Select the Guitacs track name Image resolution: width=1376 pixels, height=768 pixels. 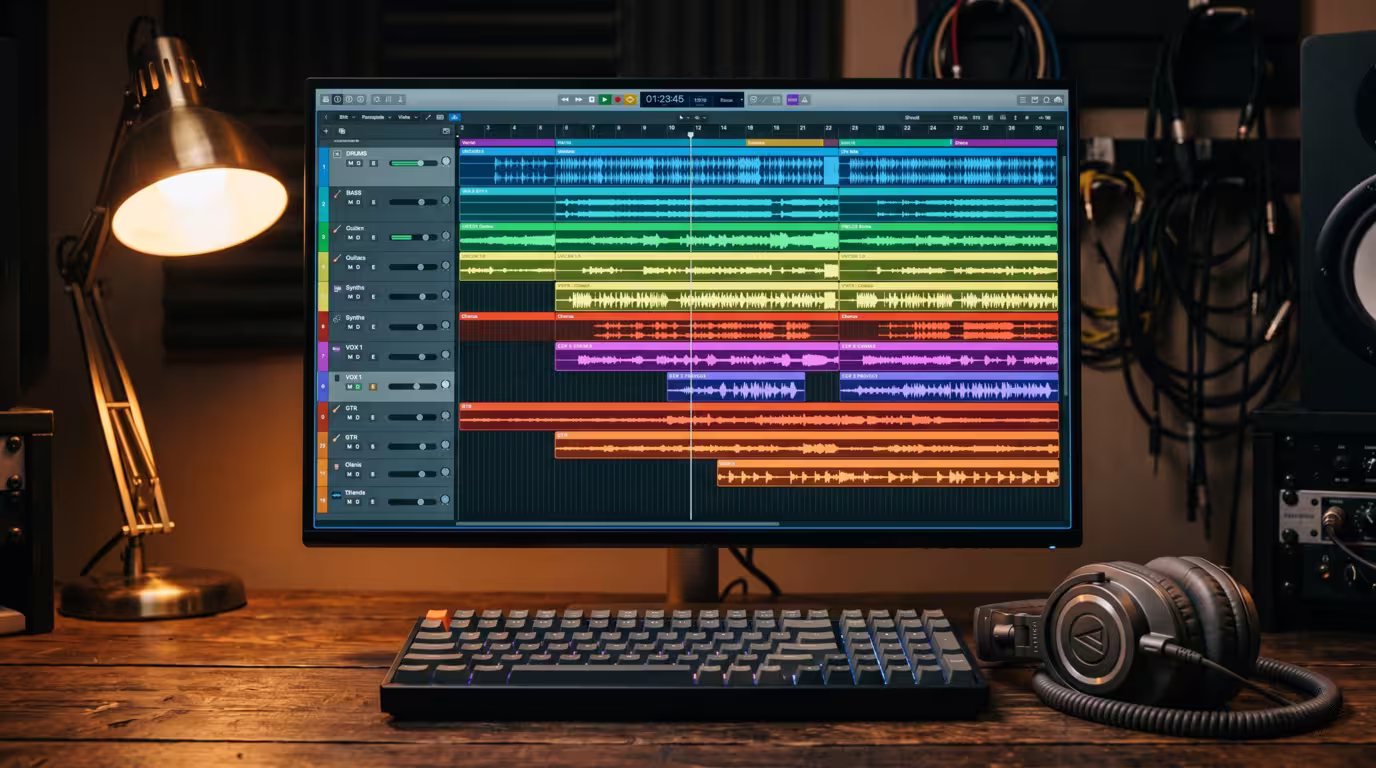[x=356, y=258]
